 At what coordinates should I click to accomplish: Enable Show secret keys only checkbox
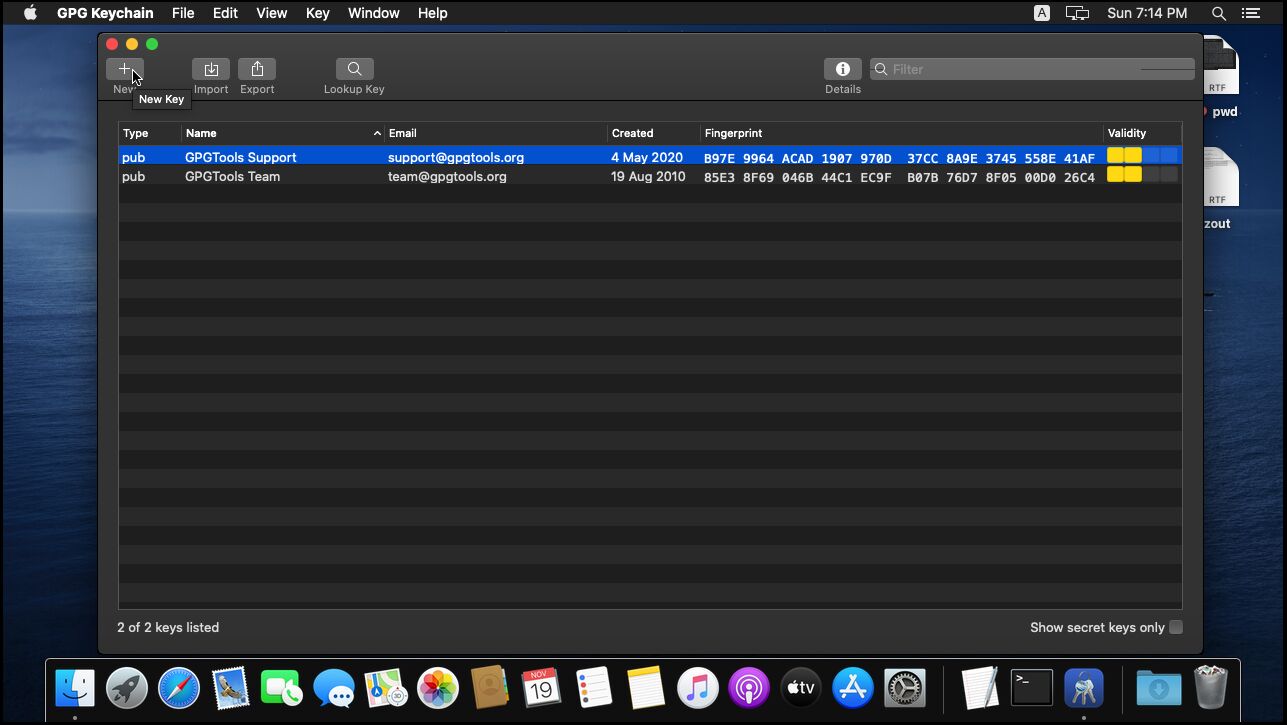(1176, 627)
